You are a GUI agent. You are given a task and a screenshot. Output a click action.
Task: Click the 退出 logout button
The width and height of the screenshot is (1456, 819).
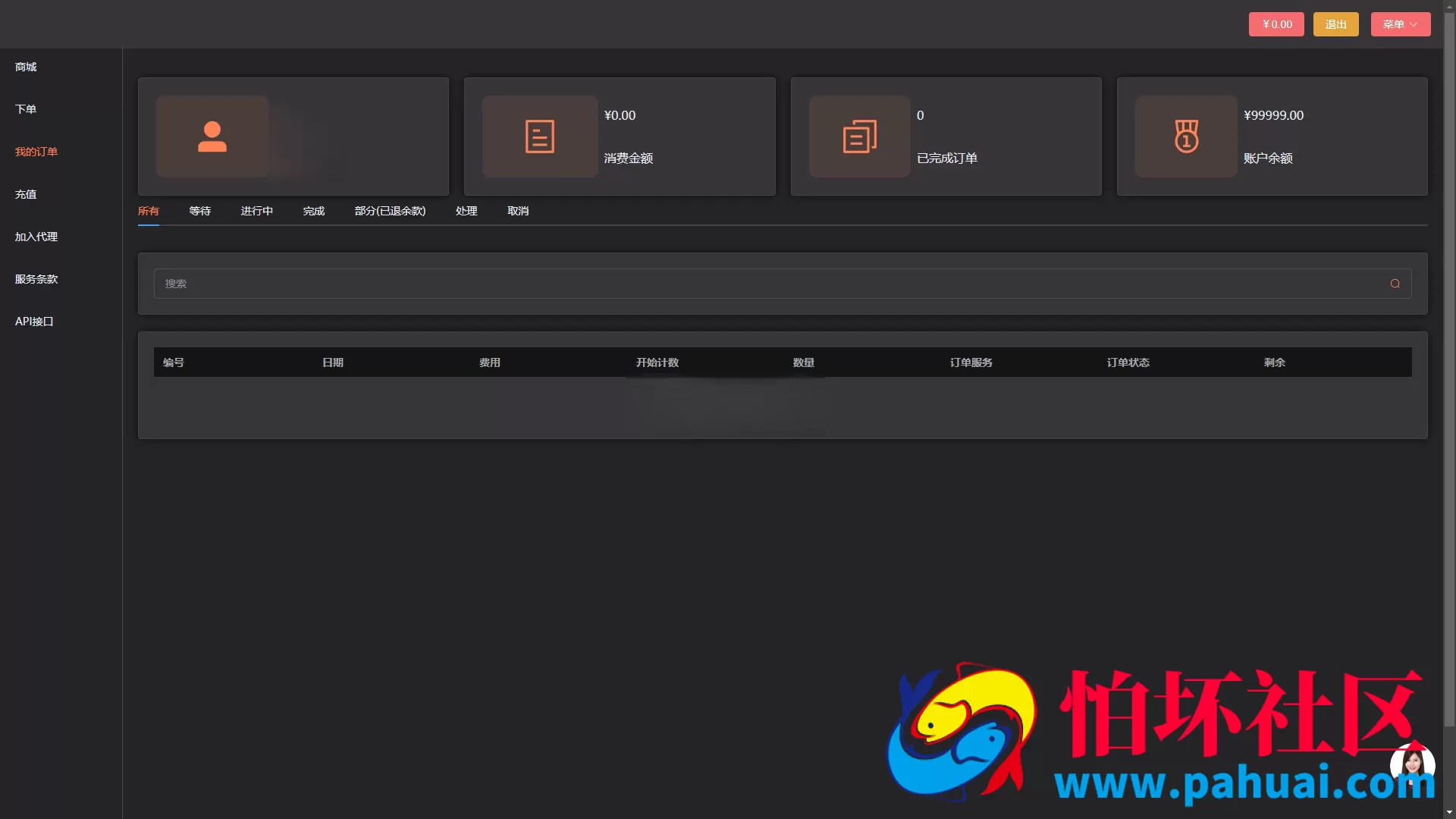[x=1335, y=24]
